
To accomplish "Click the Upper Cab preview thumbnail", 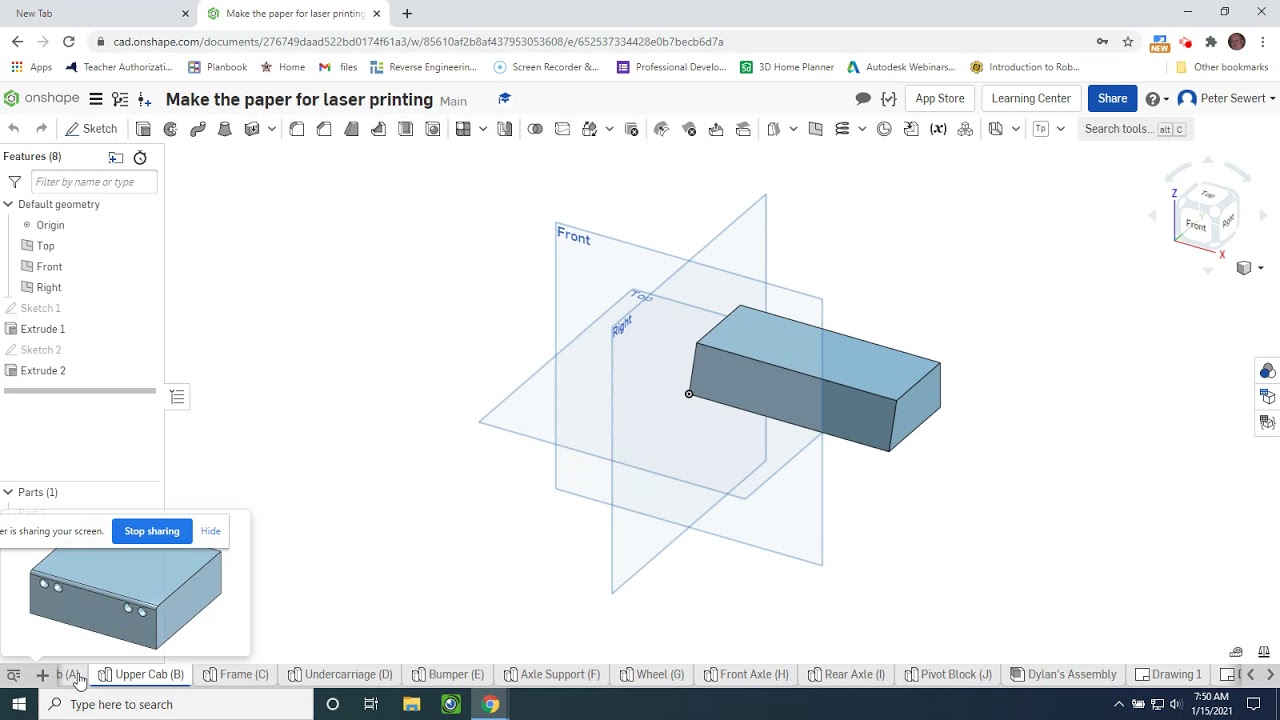I will [125, 600].
